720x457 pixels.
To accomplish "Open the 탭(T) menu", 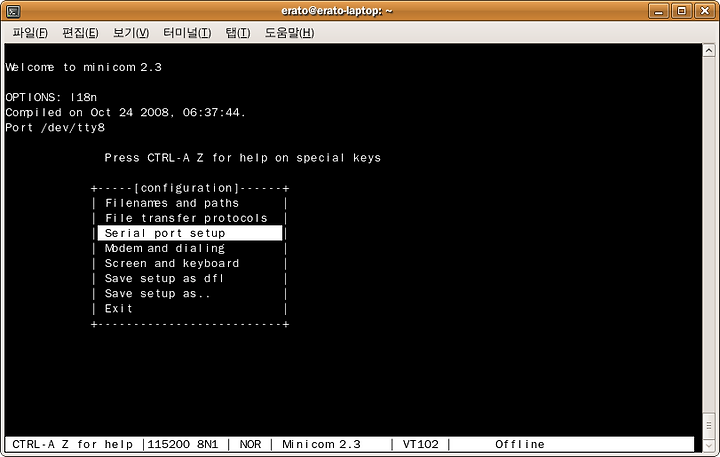I will point(238,33).
